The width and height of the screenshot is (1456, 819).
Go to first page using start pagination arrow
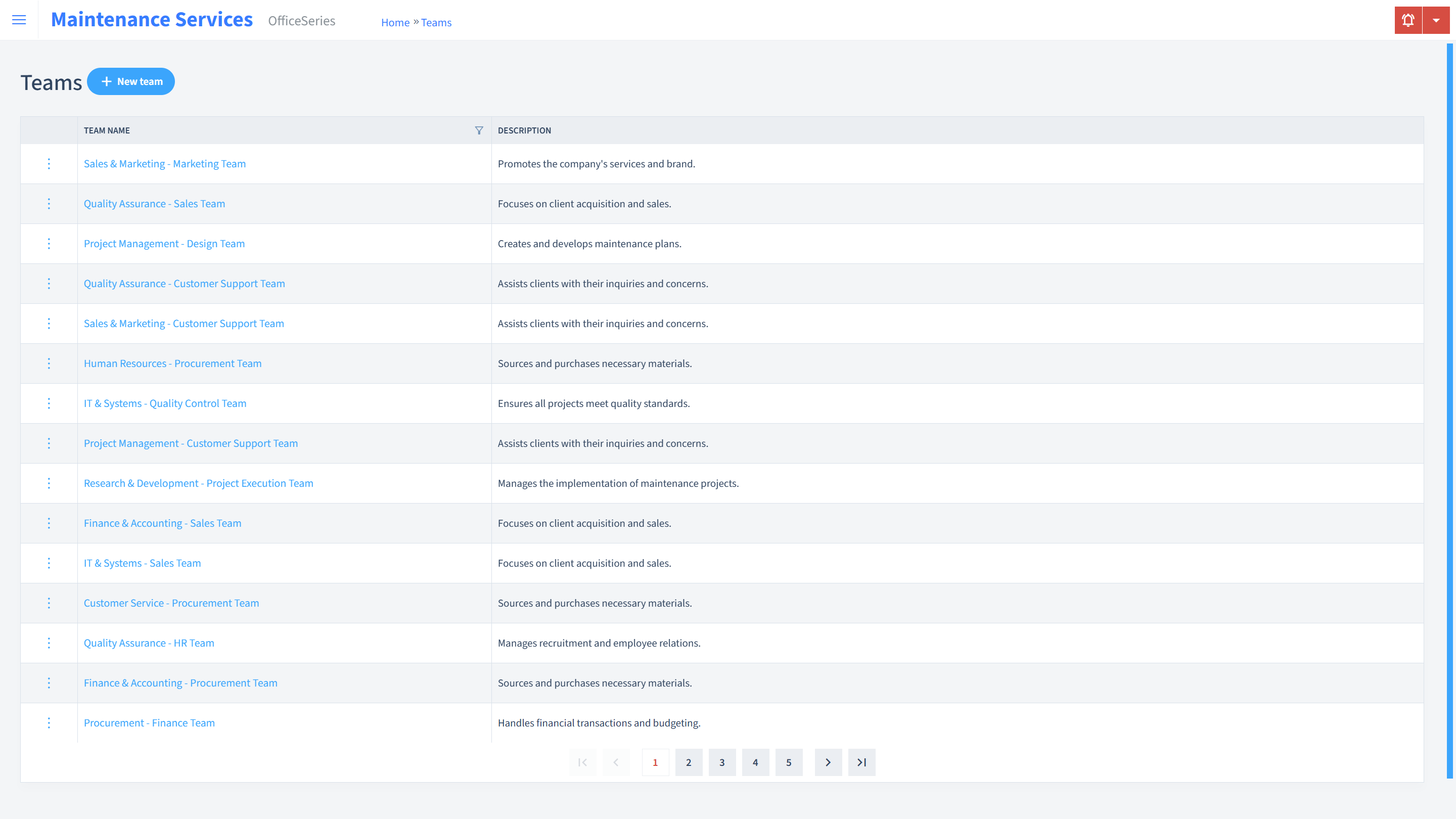[582, 762]
